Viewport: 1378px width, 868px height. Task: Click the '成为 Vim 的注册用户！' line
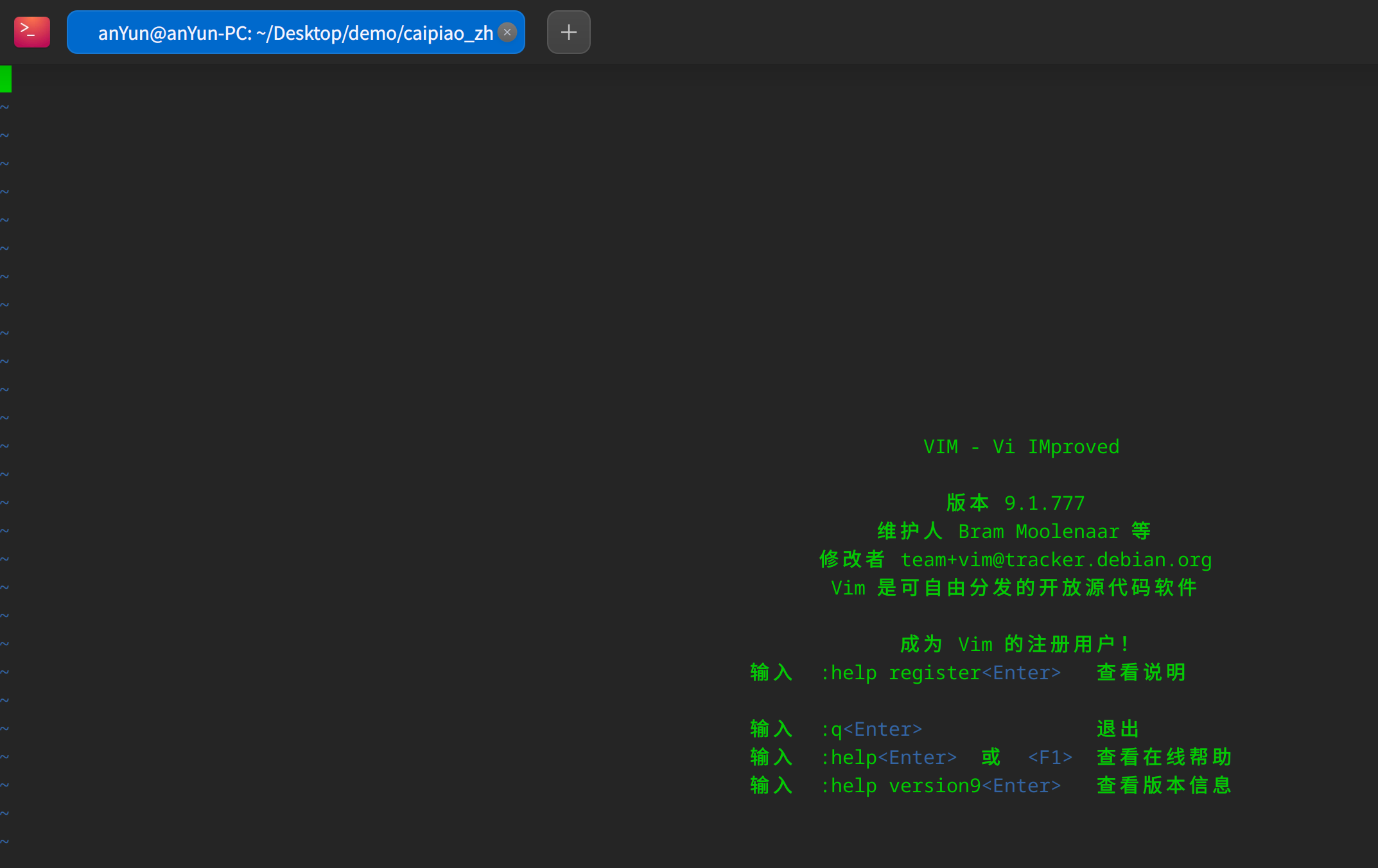click(x=1015, y=645)
